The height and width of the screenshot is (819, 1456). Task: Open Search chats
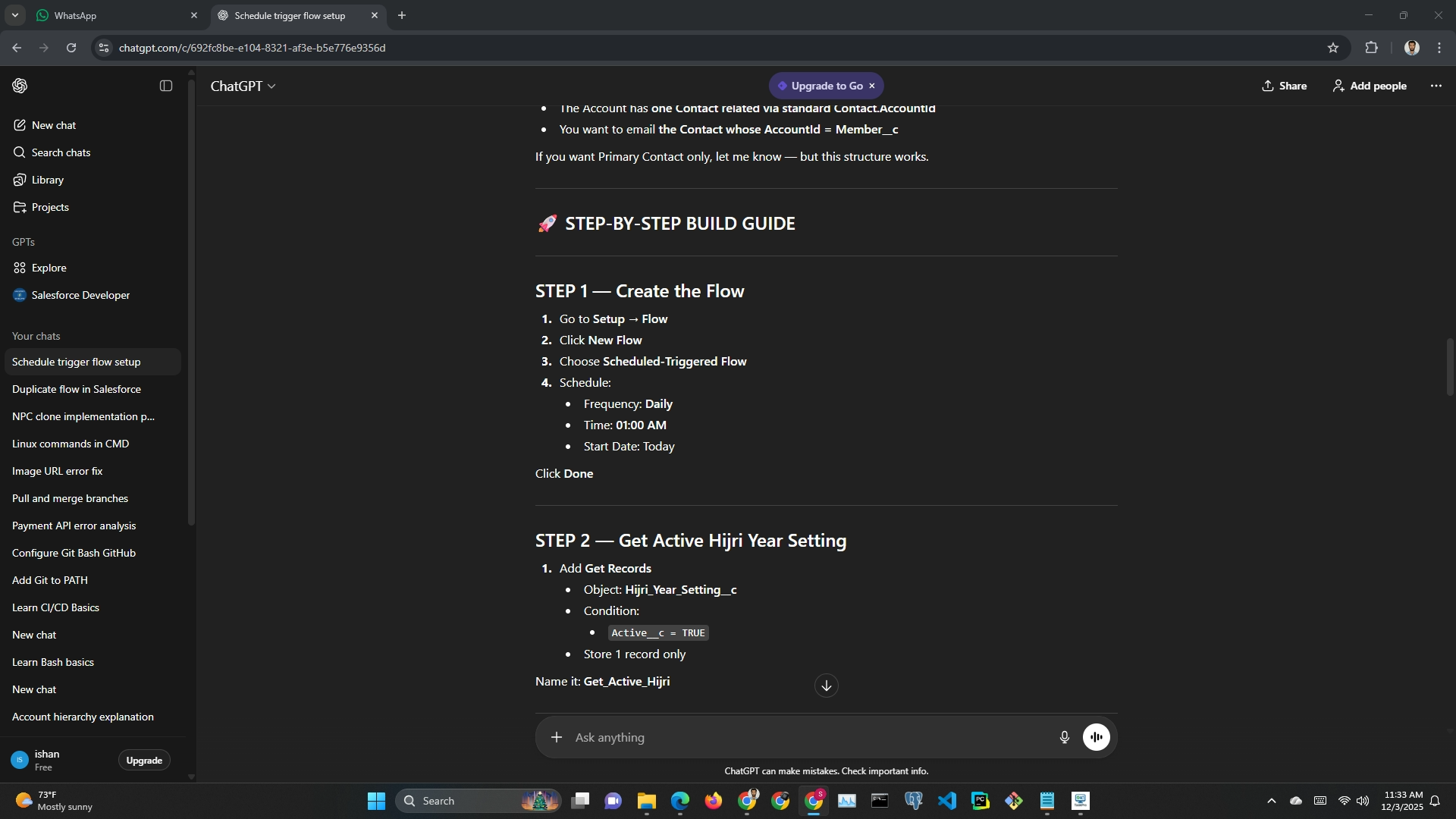(61, 152)
